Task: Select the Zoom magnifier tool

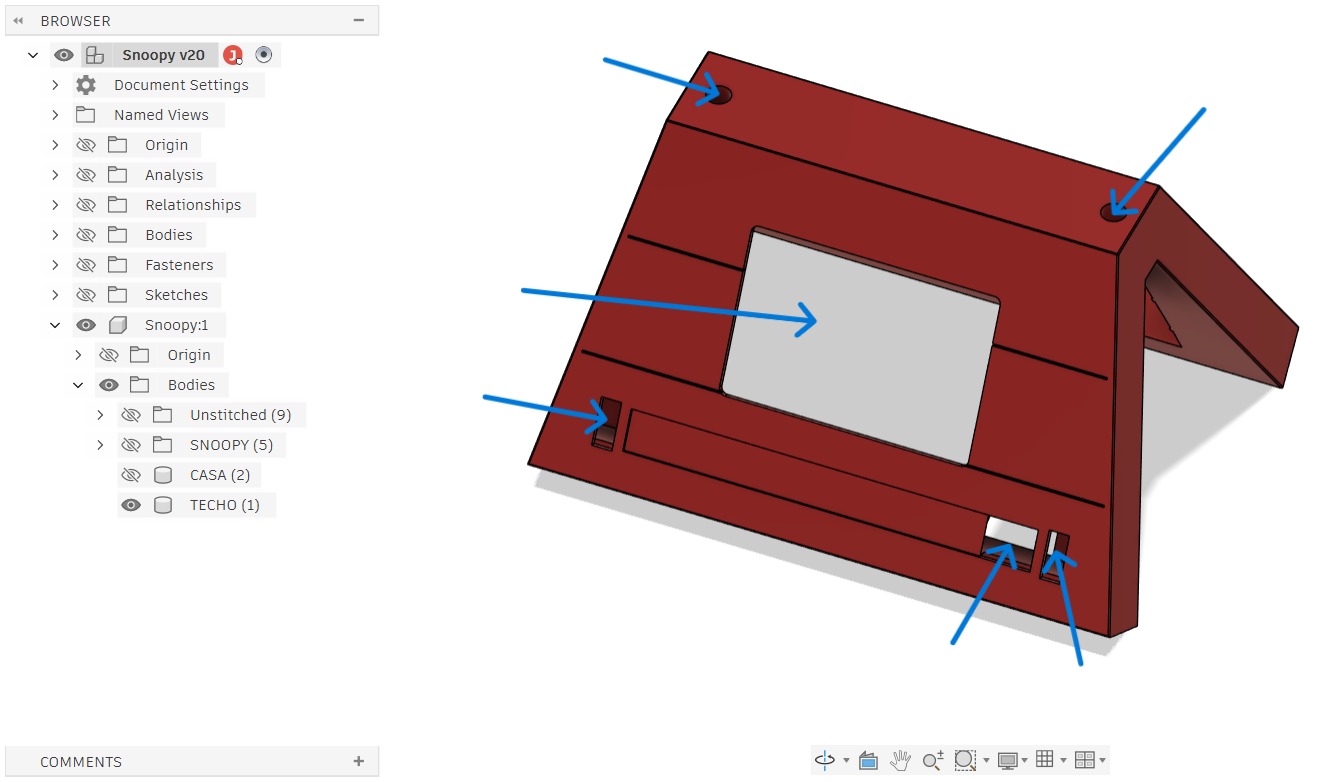Action: point(932,761)
